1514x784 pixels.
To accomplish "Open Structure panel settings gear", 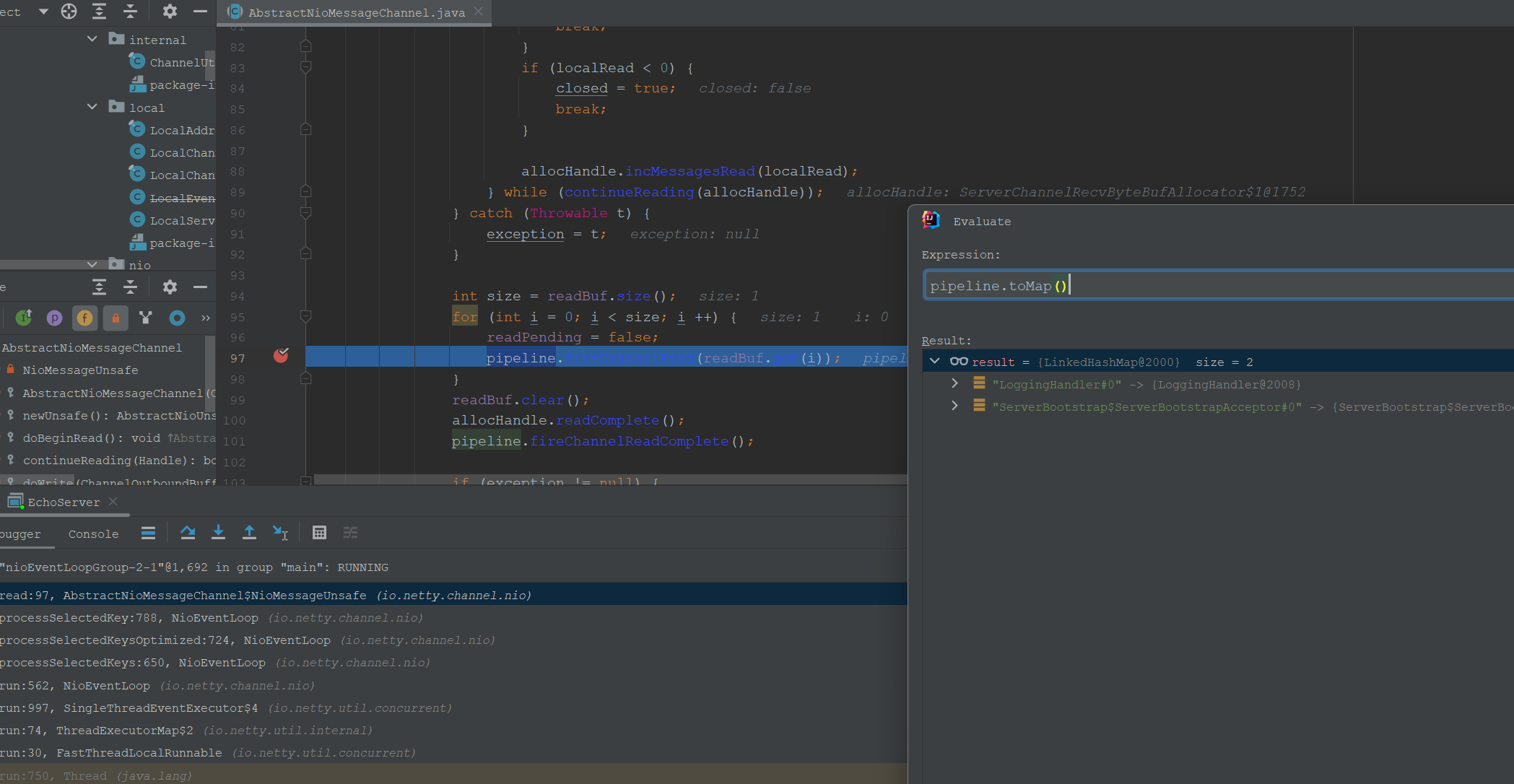I will [x=170, y=287].
